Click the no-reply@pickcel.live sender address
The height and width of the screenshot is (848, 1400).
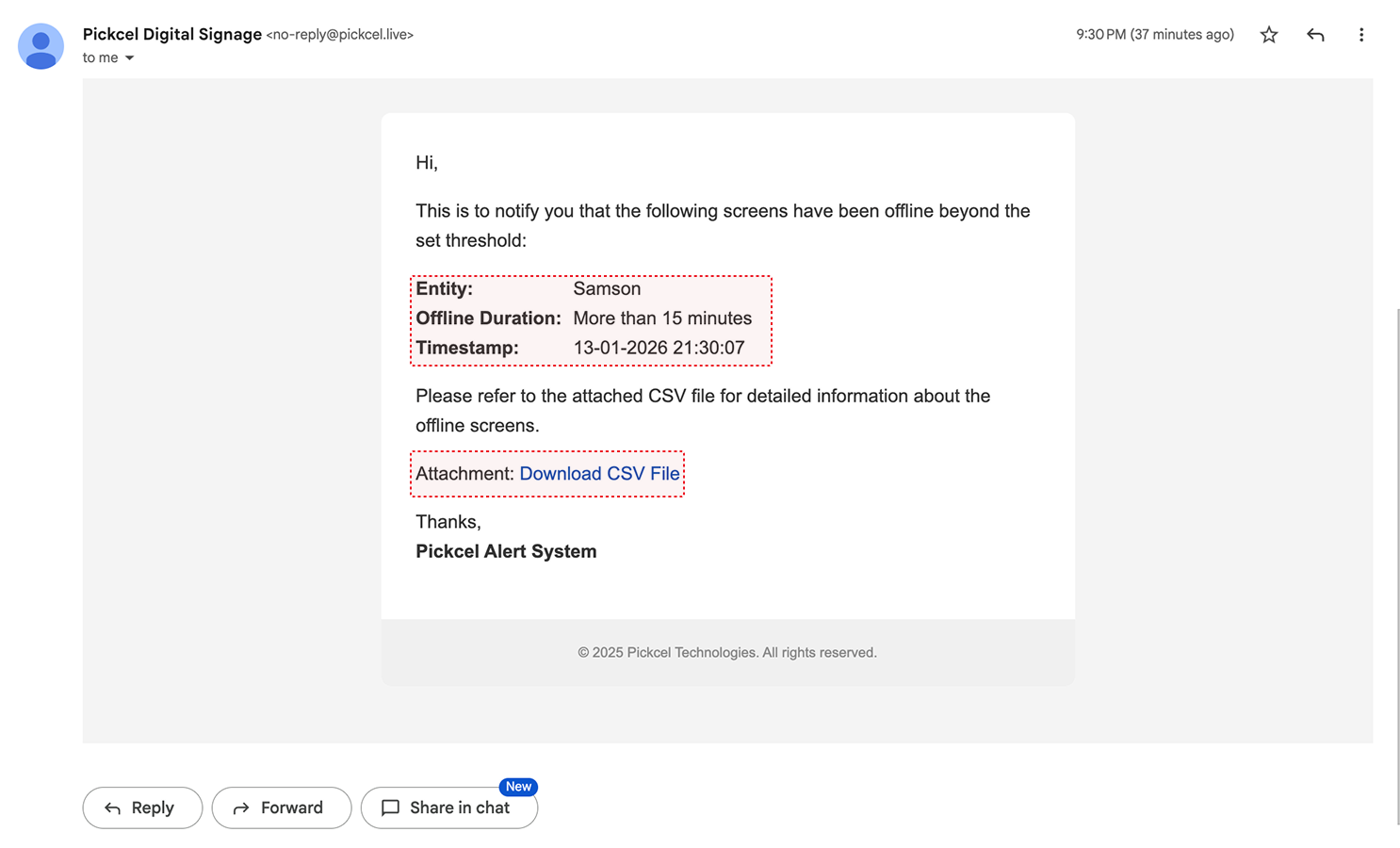340,35
